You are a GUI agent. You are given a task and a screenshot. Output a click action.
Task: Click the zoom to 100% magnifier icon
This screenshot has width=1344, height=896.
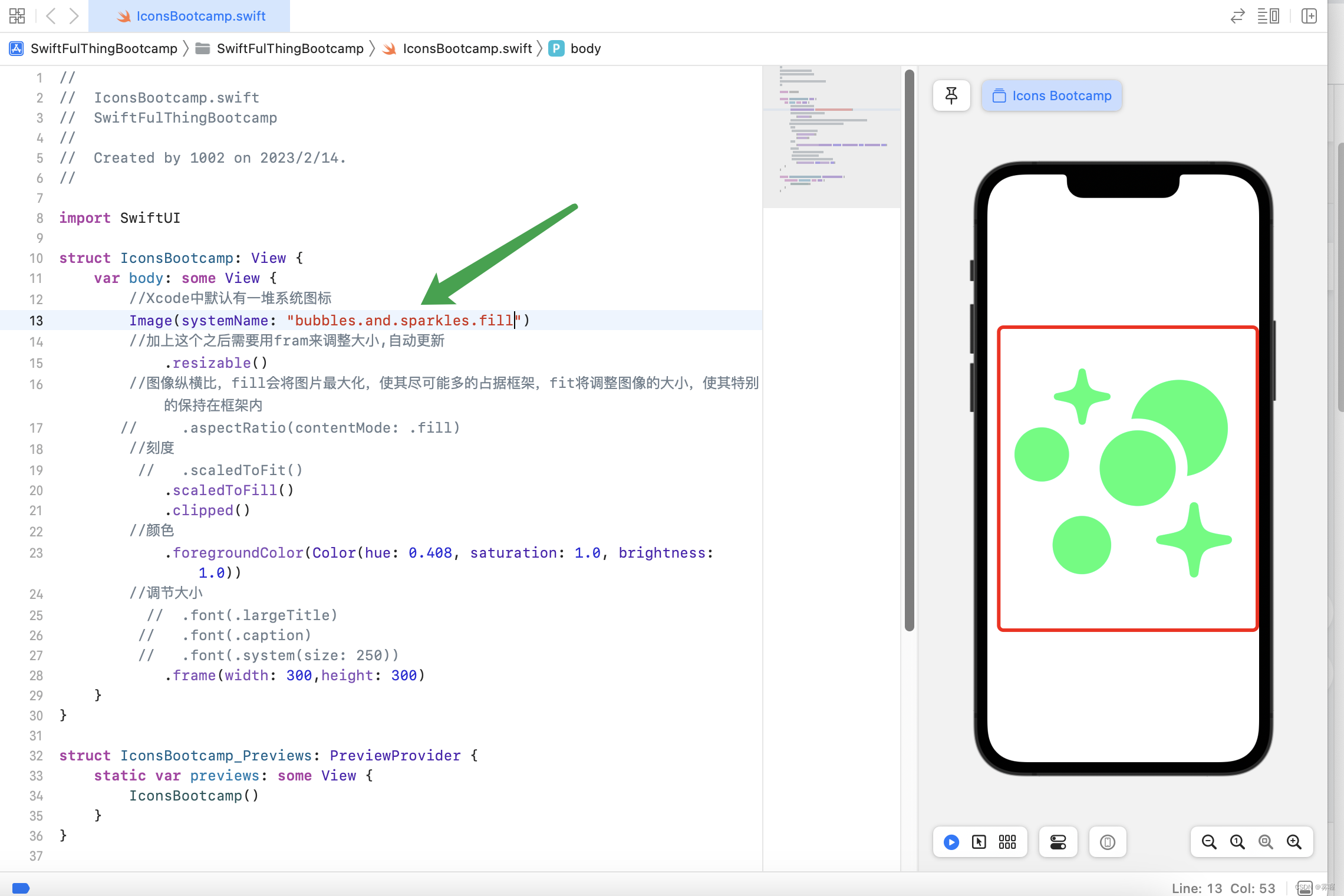click(1237, 842)
